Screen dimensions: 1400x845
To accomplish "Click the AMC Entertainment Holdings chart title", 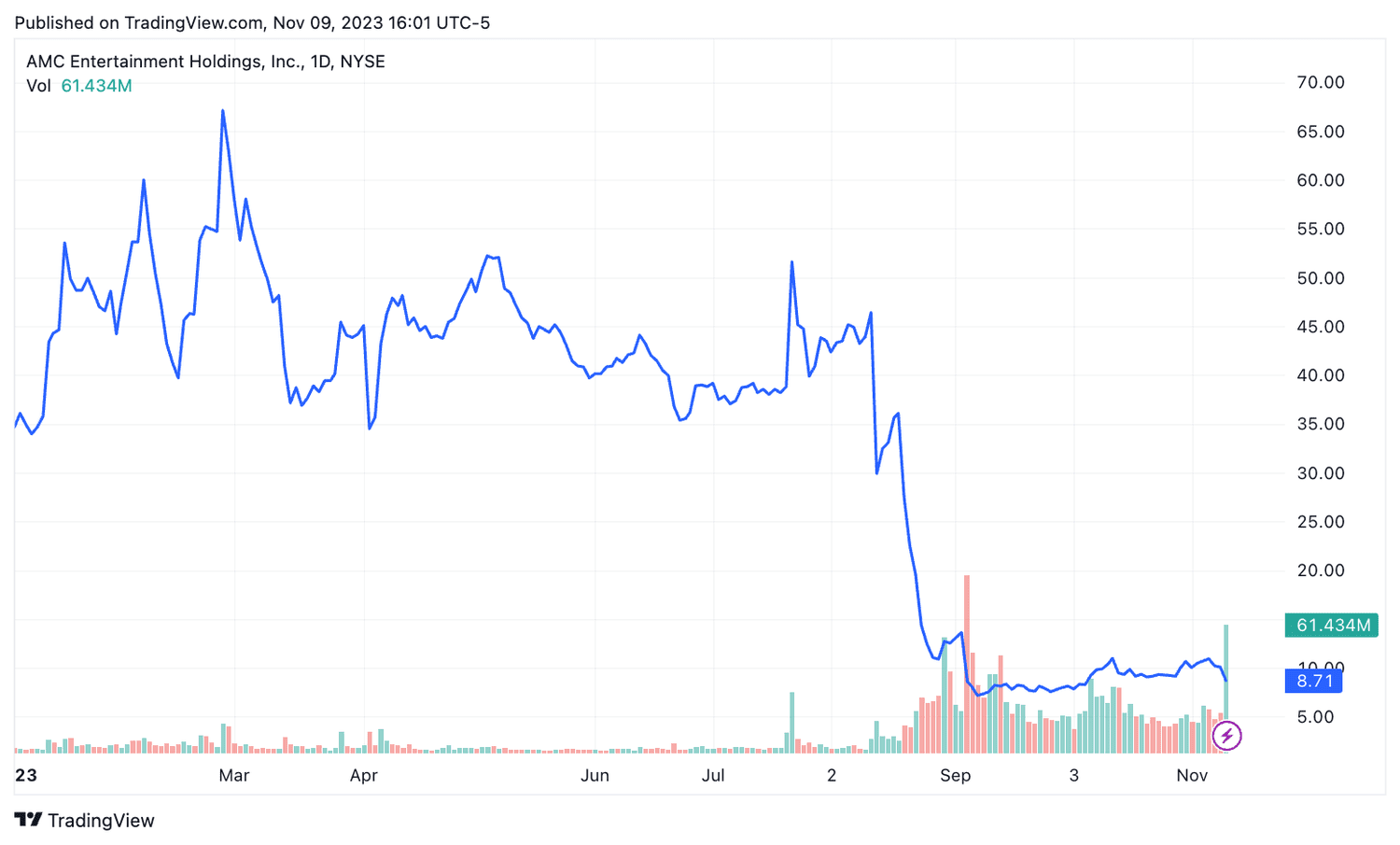I will click(x=205, y=62).
